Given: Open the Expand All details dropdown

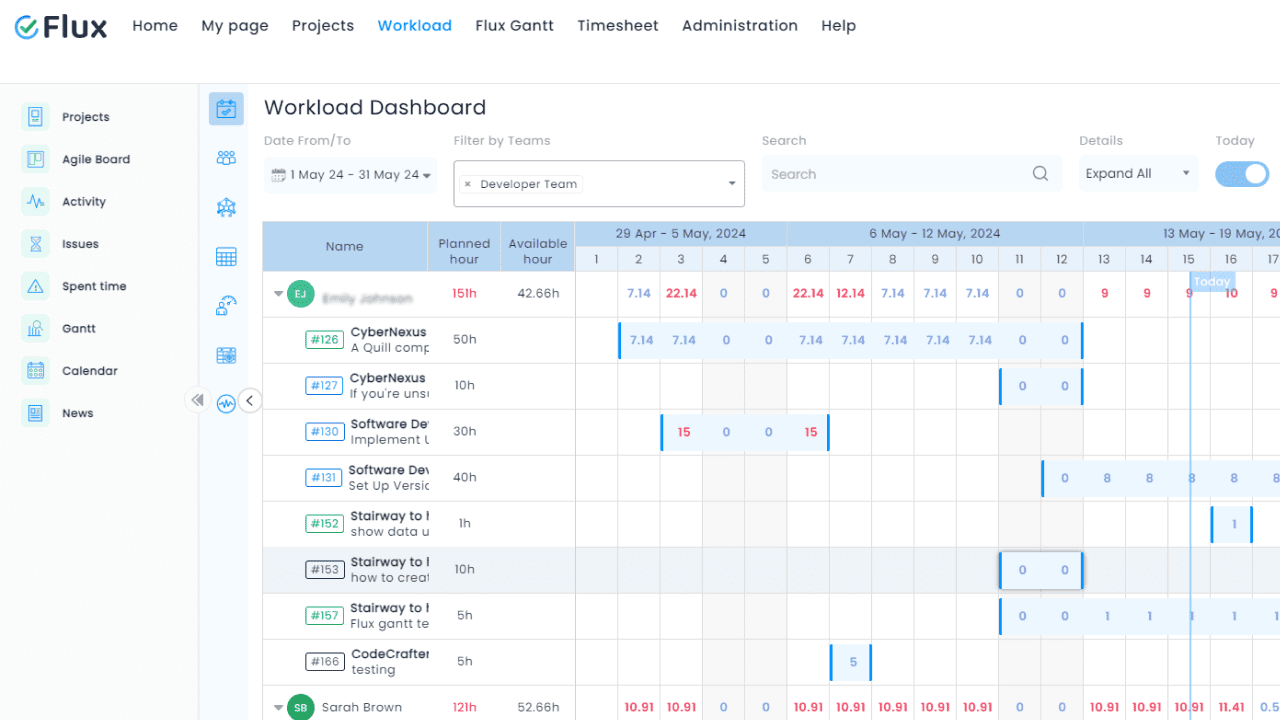Looking at the screenshot, I should [1139, 174].
